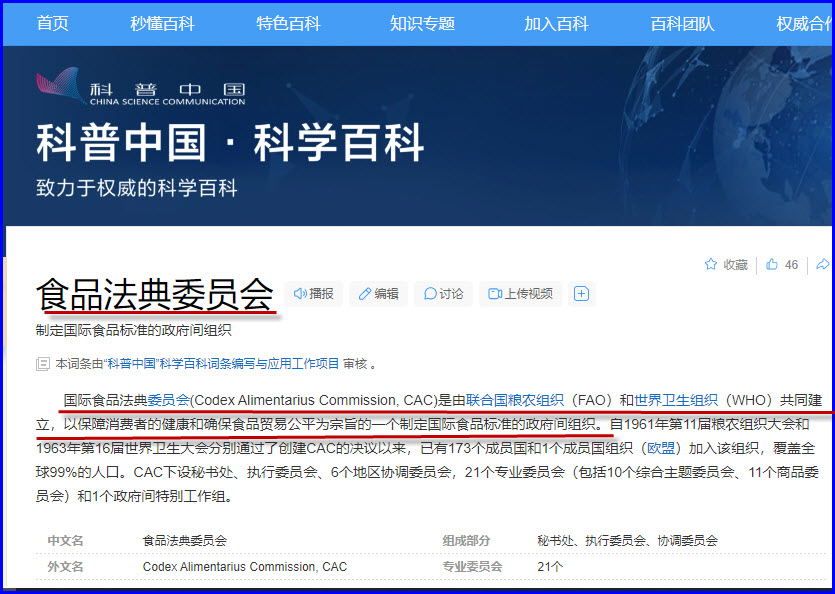Image resolution: width=835 pixels, height=594 pixels.
Task: Like the article with thumbs-up icon
Action: pyautogui.click(x=772, y=265)
